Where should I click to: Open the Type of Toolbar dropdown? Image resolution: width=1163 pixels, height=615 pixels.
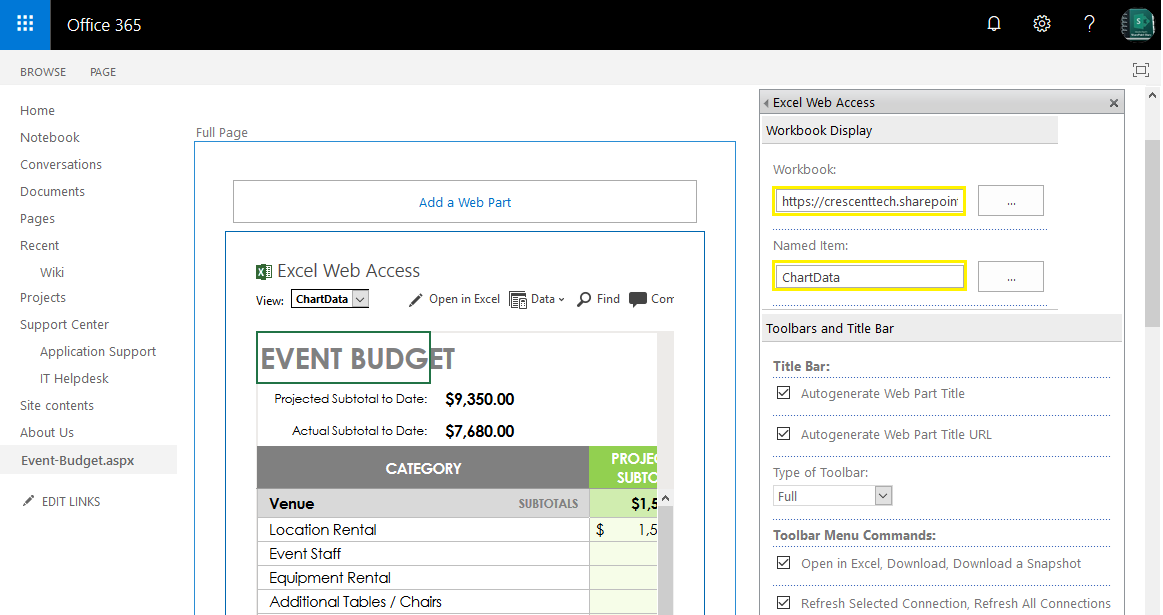click(881, 495)
